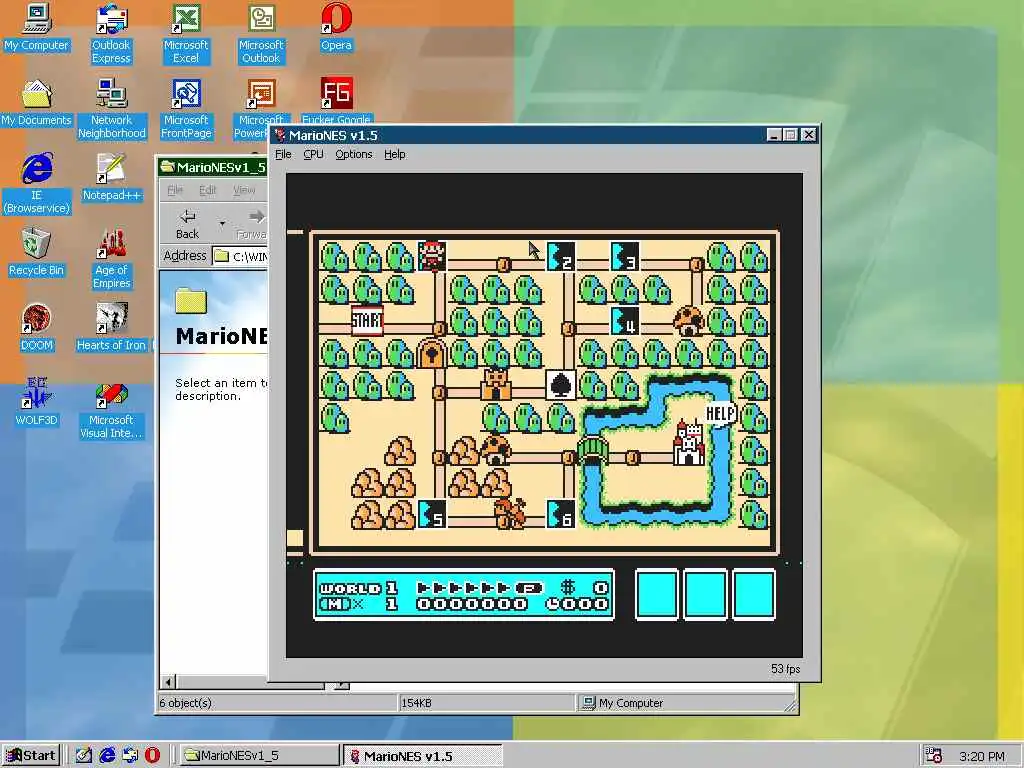Click explorer horizontal scrollbar left arrow

click(x=168, y=682)
